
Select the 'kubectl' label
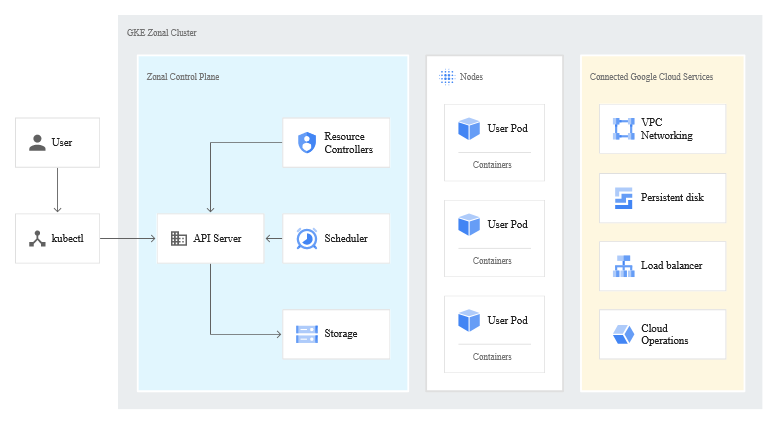[67, 239]
